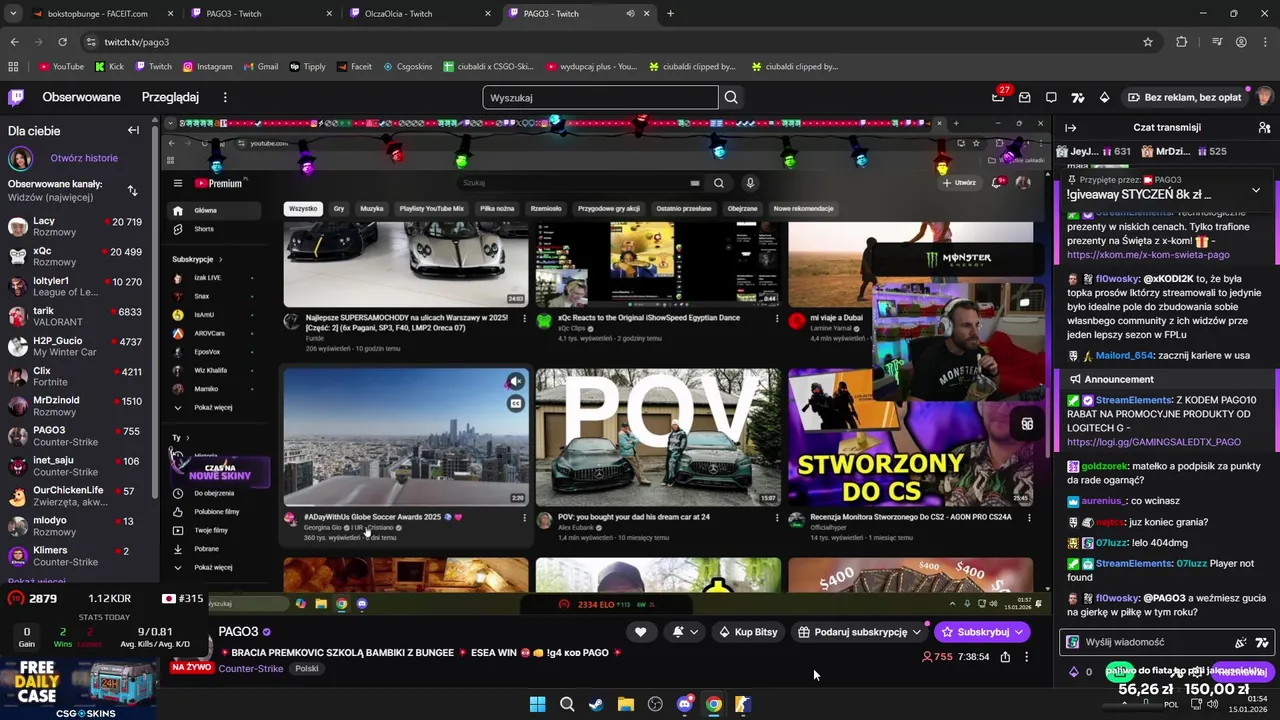Click the Bits diamond icon in top navigation

1104,97
